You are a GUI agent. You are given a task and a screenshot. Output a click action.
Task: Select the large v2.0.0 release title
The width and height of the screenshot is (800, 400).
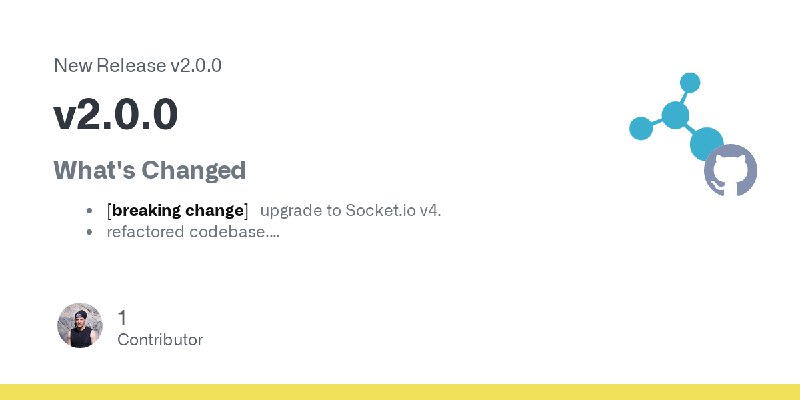(116, 114)
